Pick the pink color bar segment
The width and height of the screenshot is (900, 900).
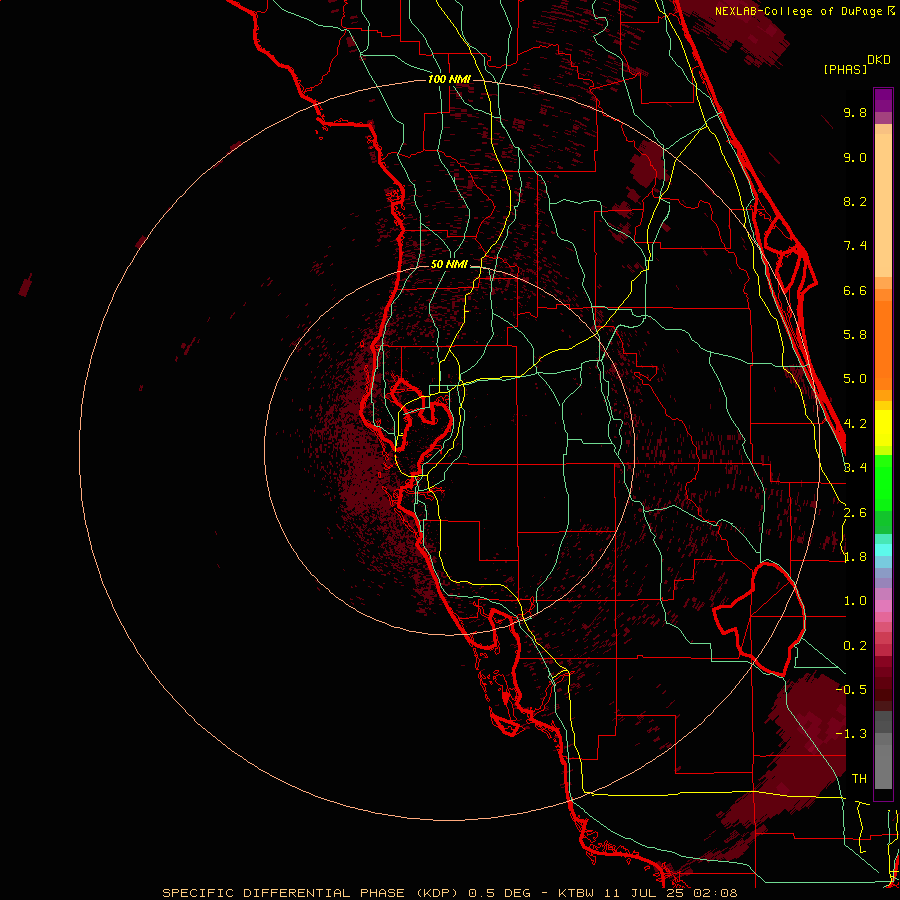pos(883,606)
